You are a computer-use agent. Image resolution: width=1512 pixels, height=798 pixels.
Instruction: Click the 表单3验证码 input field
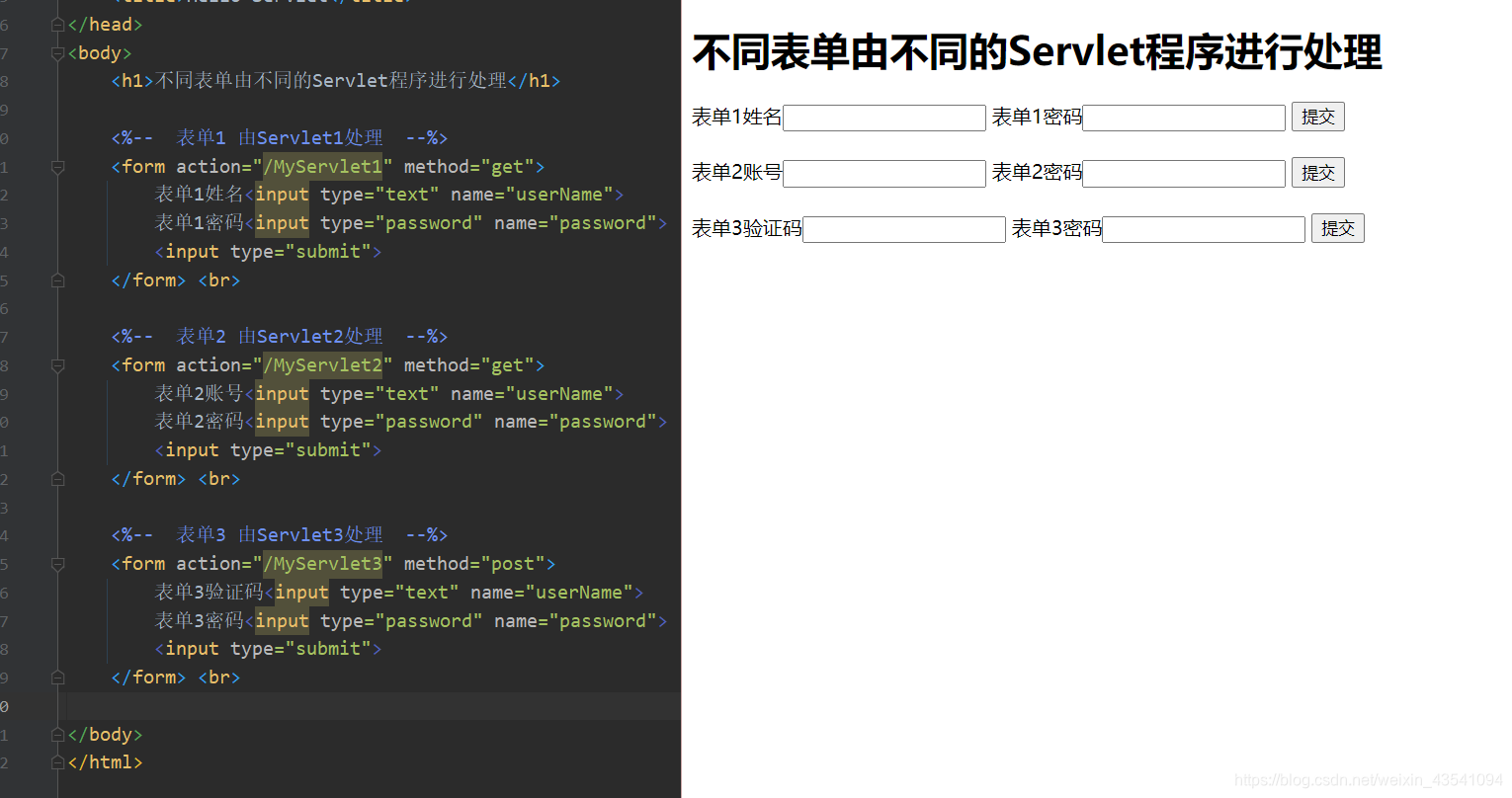pos(902,228)
